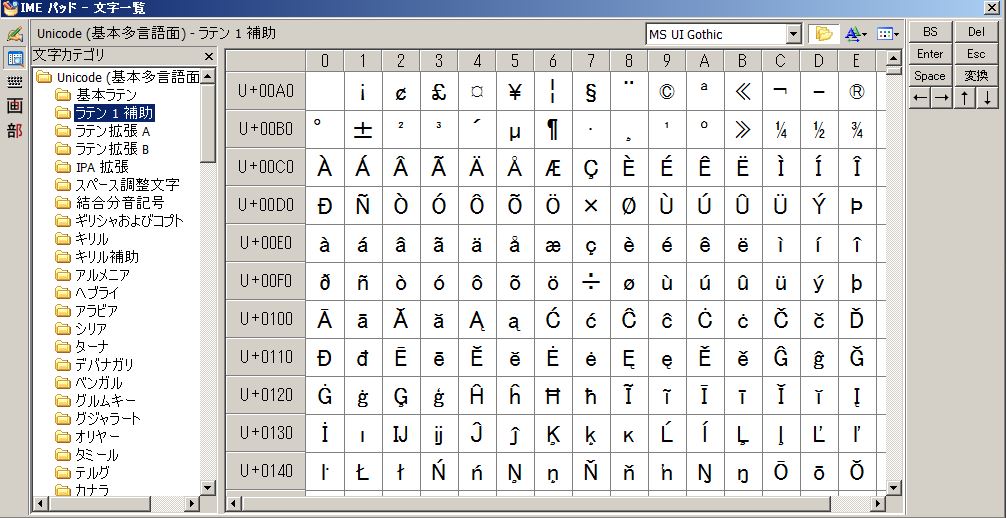Screen dimensions: 1007x518
Task: Select the 基本ラテン folder
Action: pos(104,95)
